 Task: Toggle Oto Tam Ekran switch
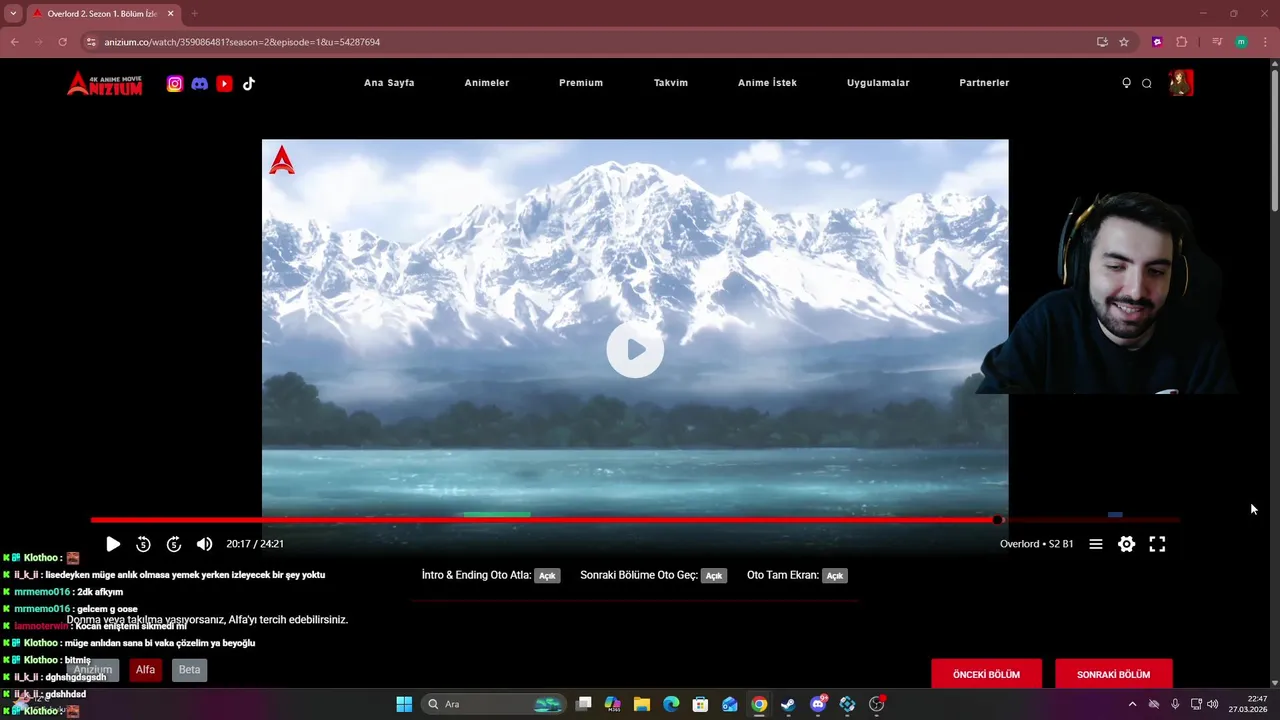pos(835,576)
